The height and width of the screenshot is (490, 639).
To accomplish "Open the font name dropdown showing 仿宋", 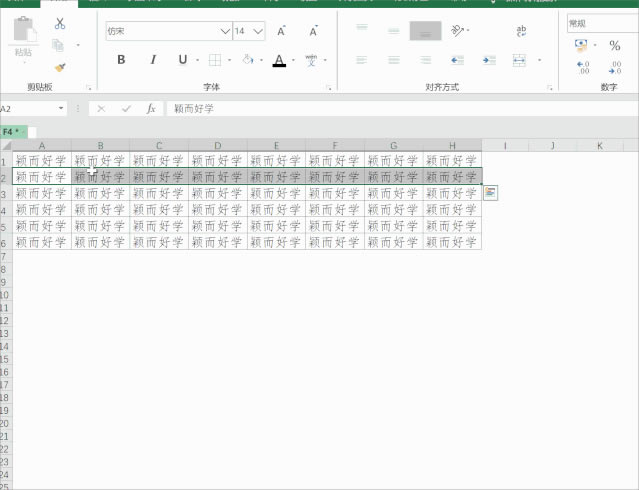I will point(224,32).
